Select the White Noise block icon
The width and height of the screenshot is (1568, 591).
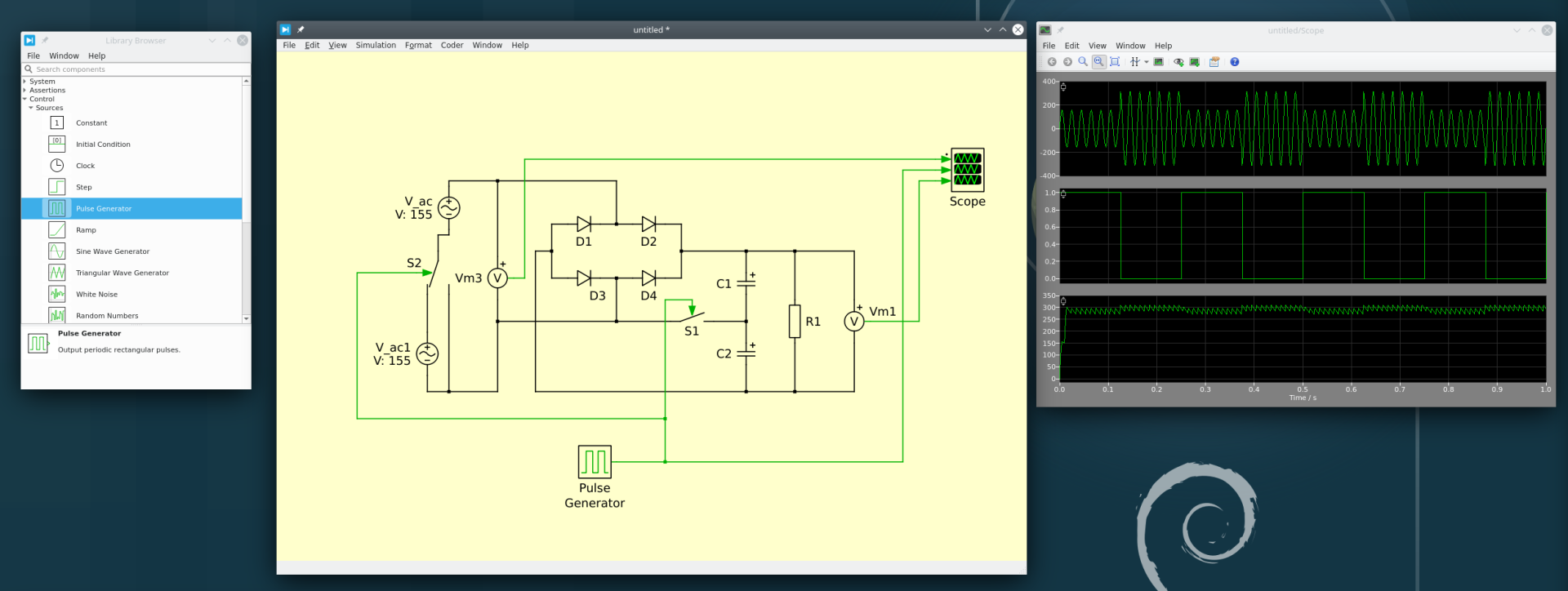click(56, 294)
